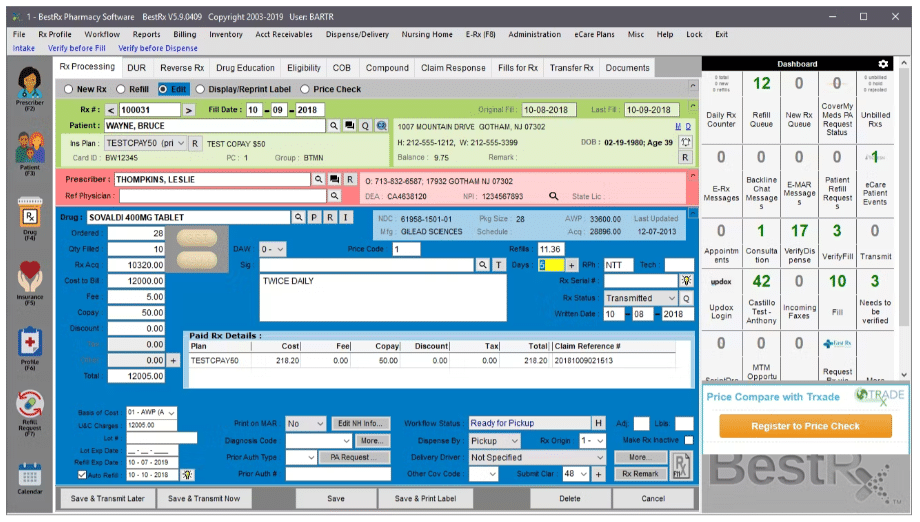This screenshot has width=920, height=522.
Task: Toggle the Make Rx Inactive checkbox
Action: coord(689,440)
